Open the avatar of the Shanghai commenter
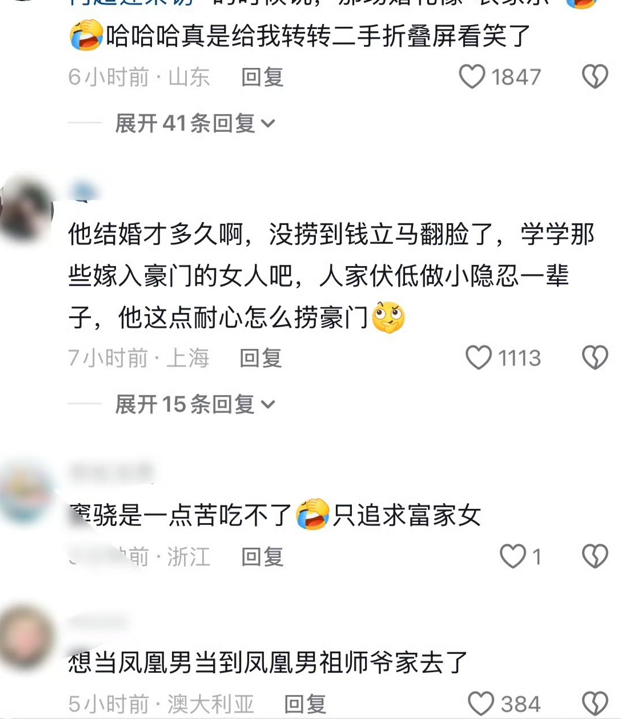 tap(26, 210)
